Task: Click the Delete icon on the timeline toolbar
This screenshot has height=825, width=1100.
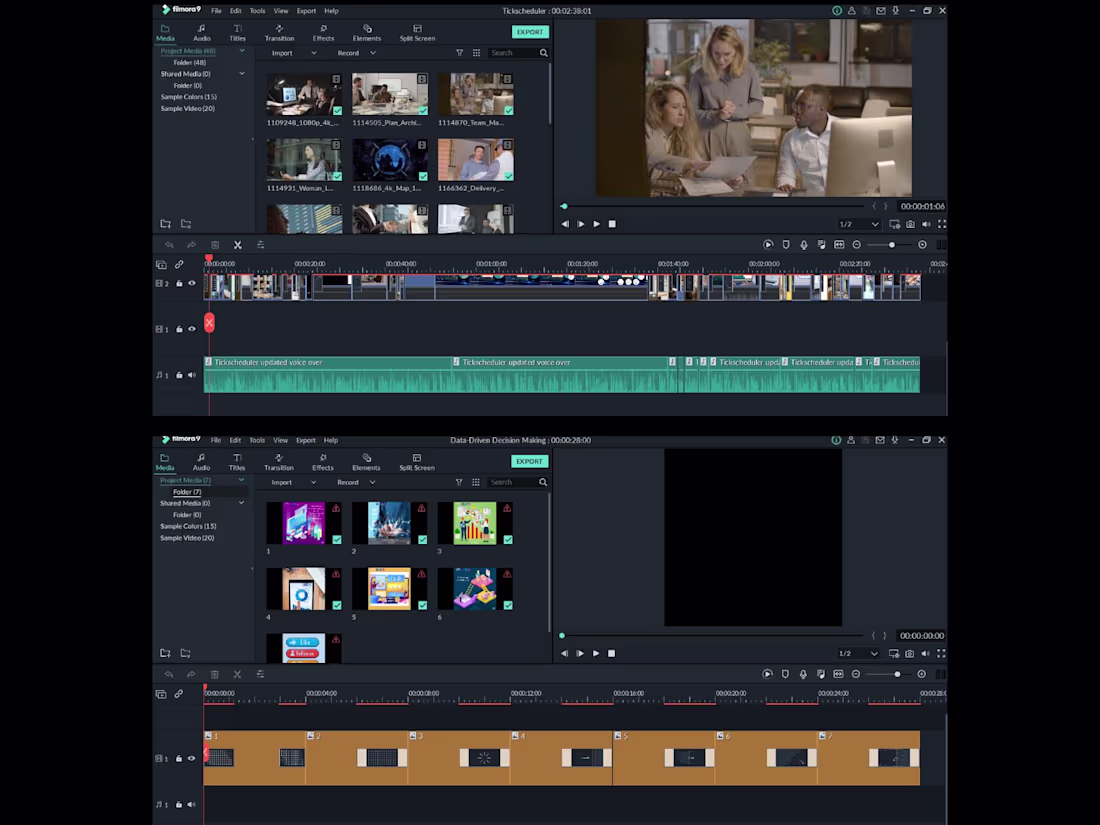Action: (214, 244)
